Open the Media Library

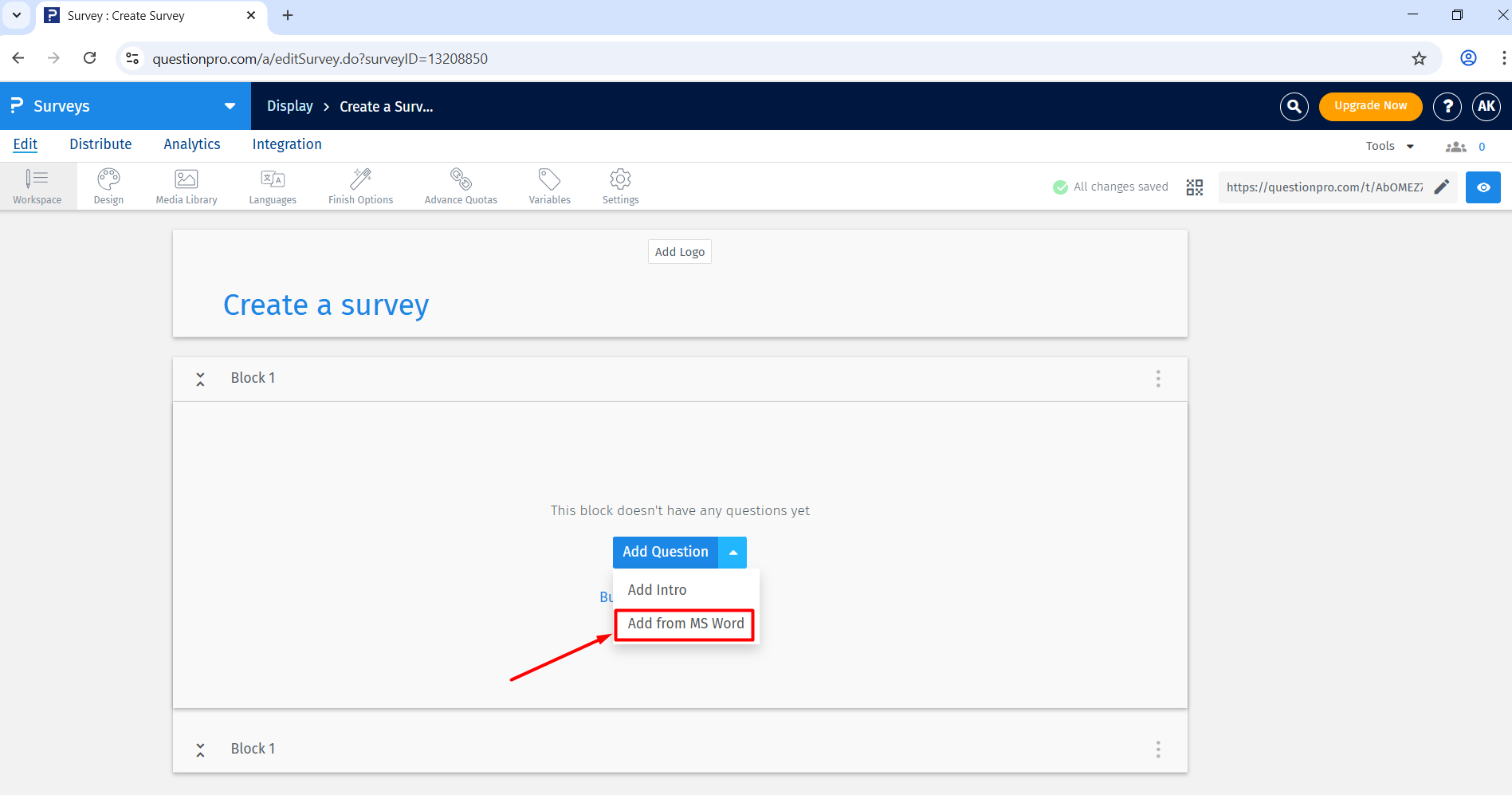tap(186, 186)
